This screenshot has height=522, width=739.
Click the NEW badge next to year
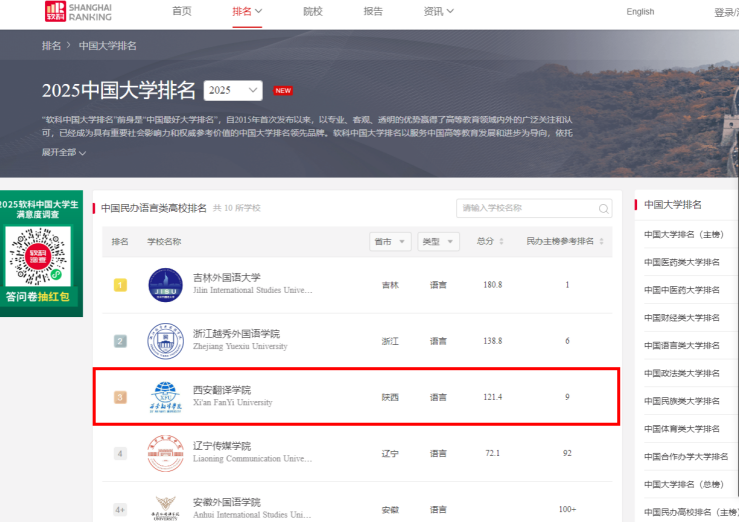coord(283,90)
